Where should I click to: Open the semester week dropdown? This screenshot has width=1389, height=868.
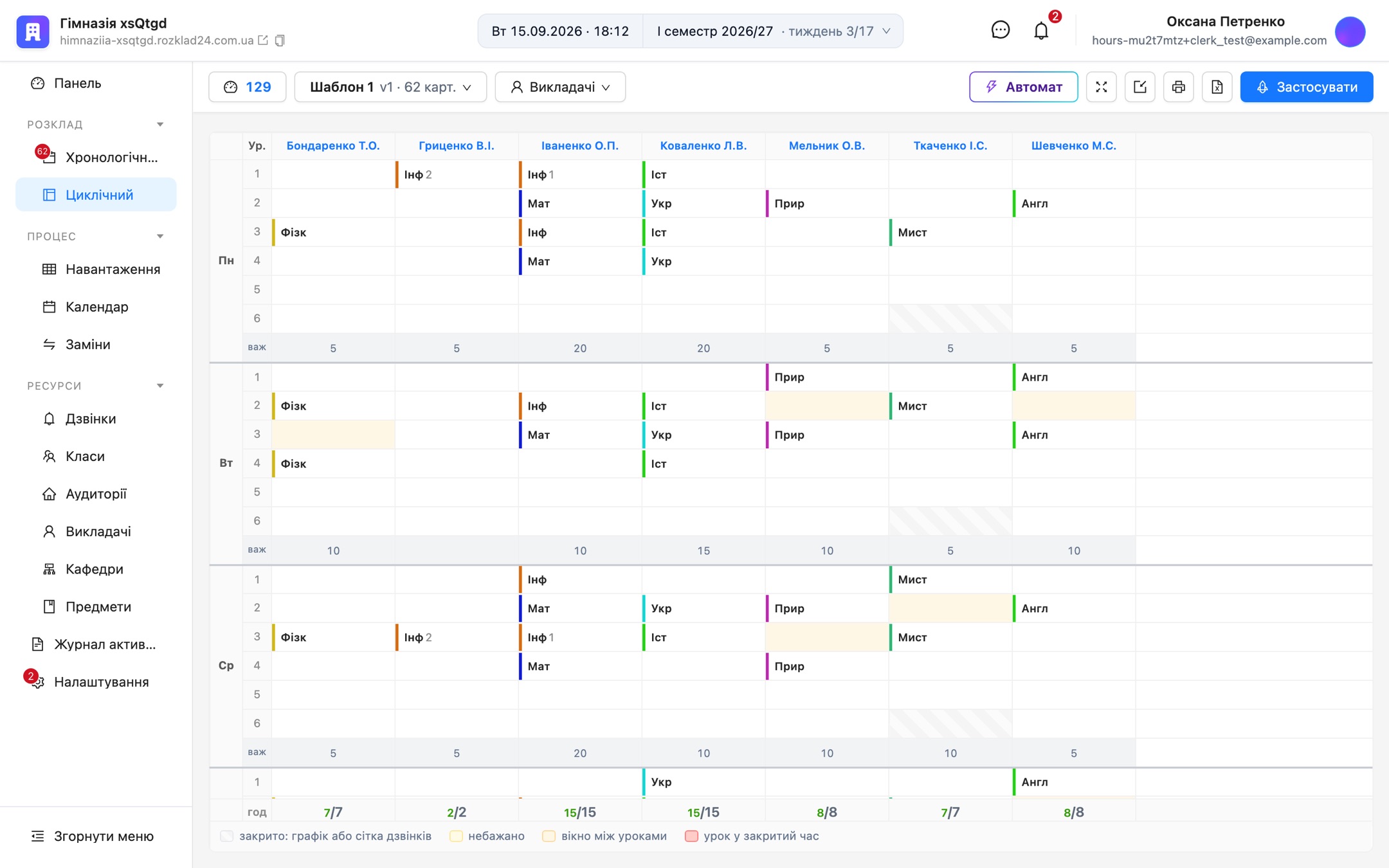(x=774, y=31)
